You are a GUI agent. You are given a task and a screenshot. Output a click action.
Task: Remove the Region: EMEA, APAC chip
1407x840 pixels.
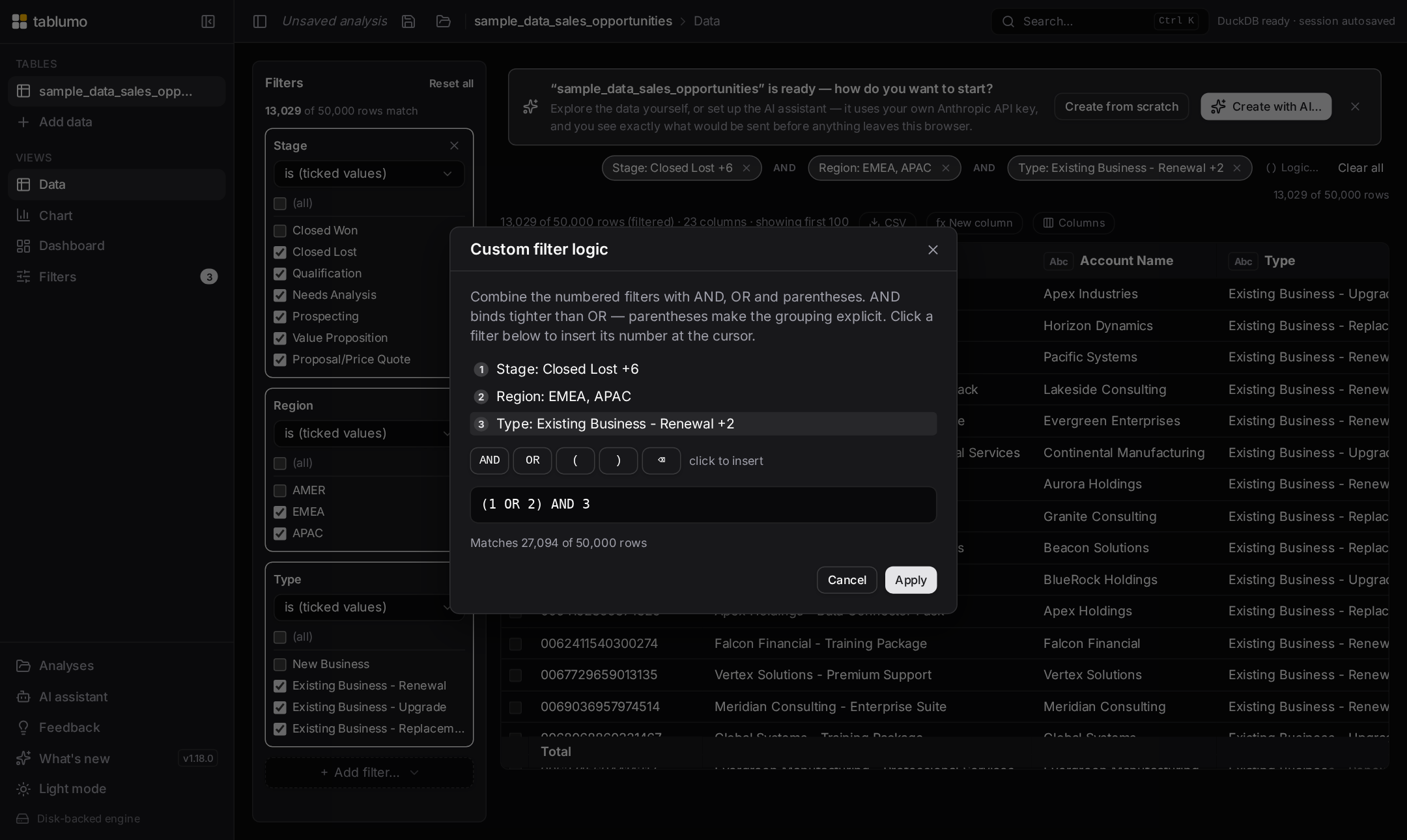pos(946,168)
